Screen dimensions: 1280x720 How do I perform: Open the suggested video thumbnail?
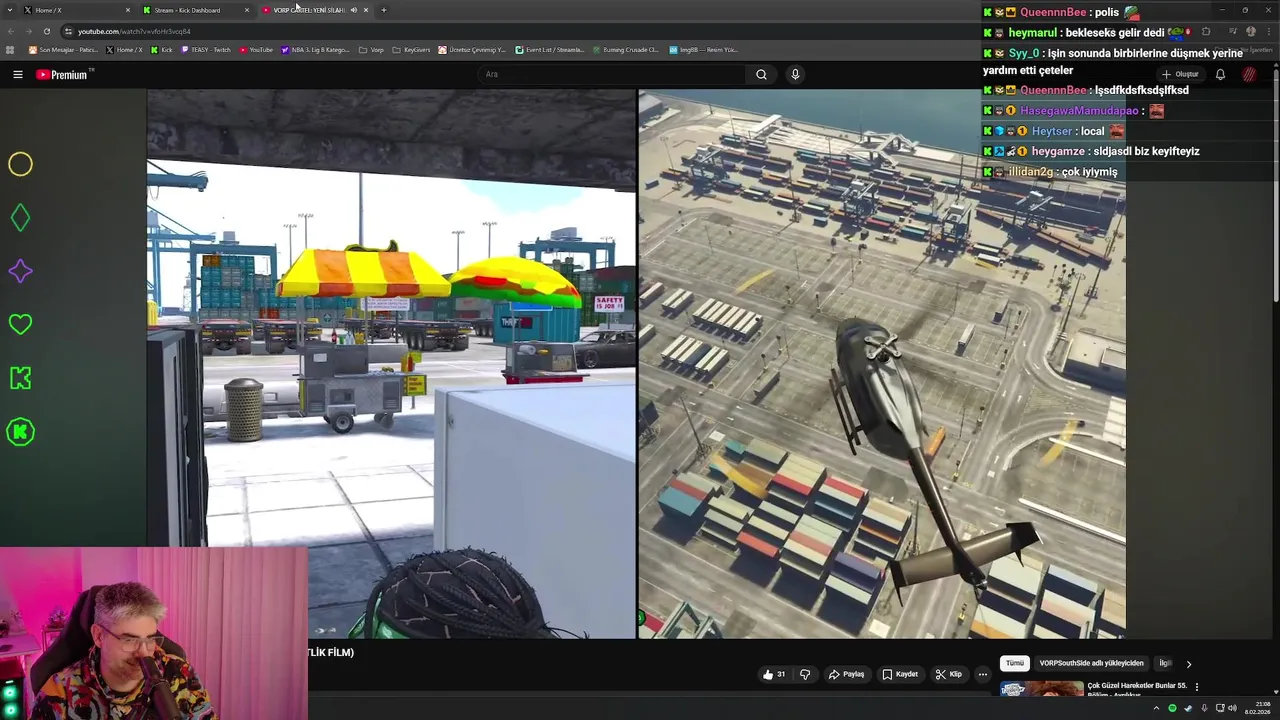[x=1041, y=689]
